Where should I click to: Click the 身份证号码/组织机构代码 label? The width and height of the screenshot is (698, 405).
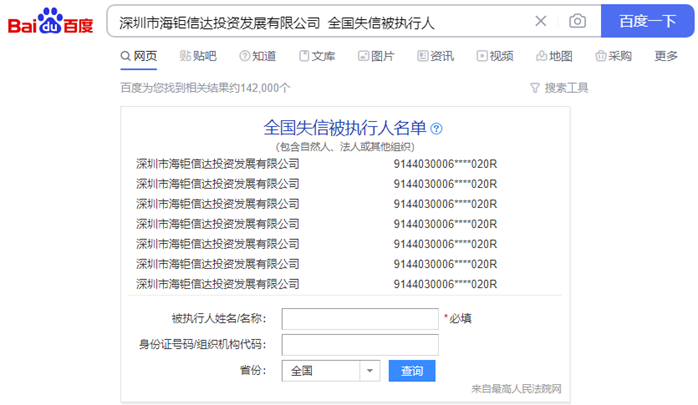coord(203,345)
